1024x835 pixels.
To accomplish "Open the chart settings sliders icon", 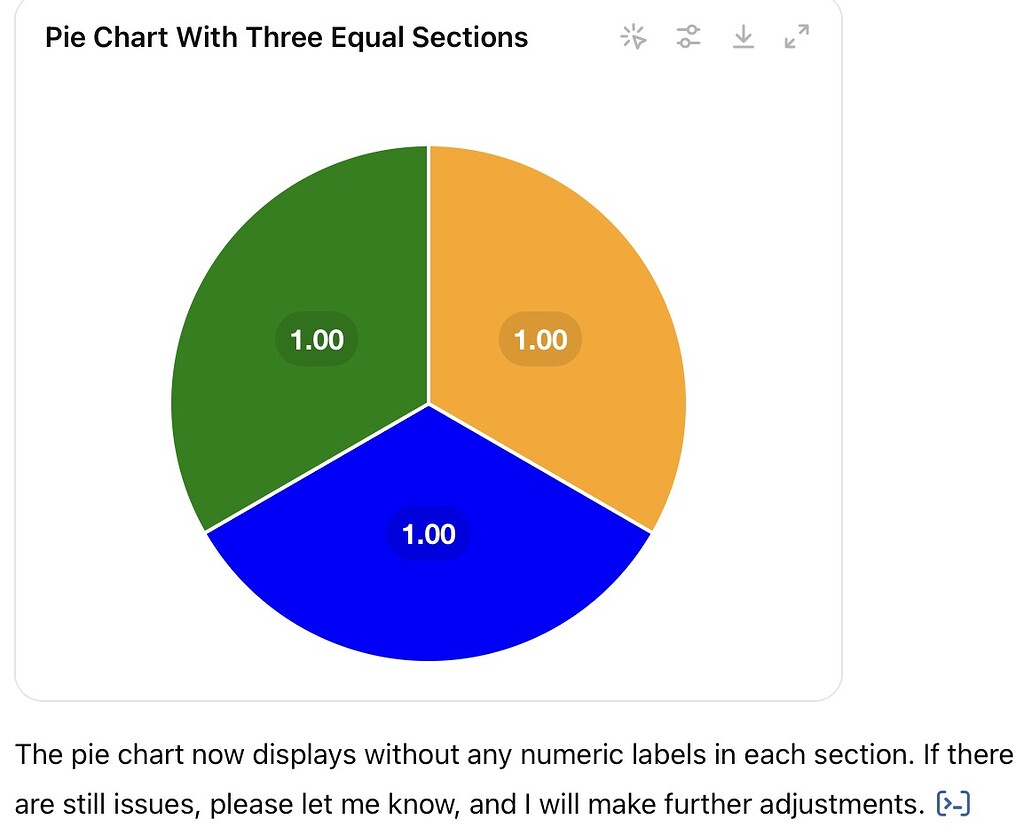I will tap(688, 36).
